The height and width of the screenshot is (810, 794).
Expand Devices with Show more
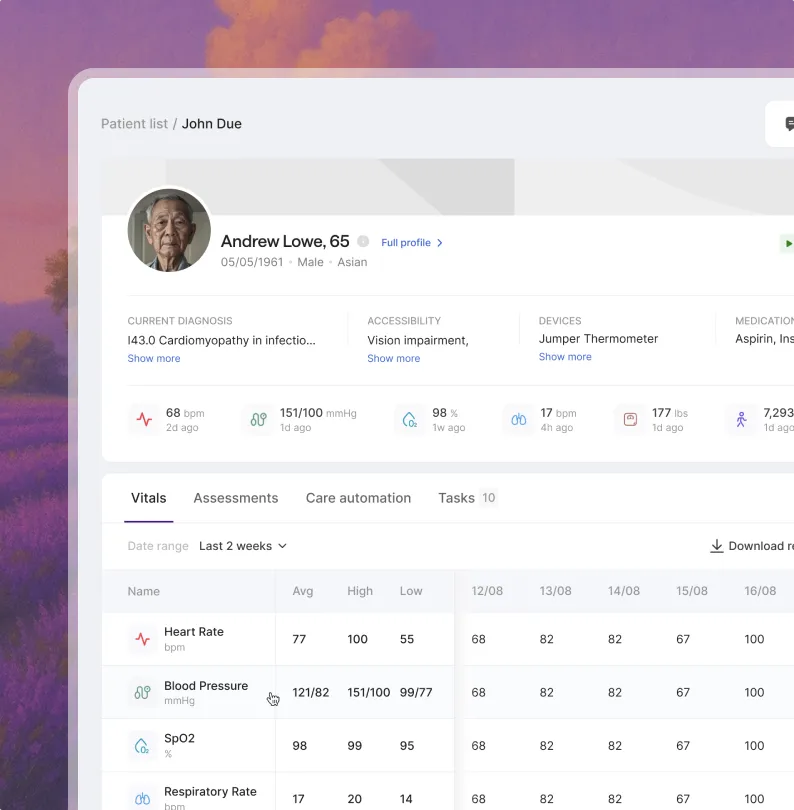coord(565,357)
